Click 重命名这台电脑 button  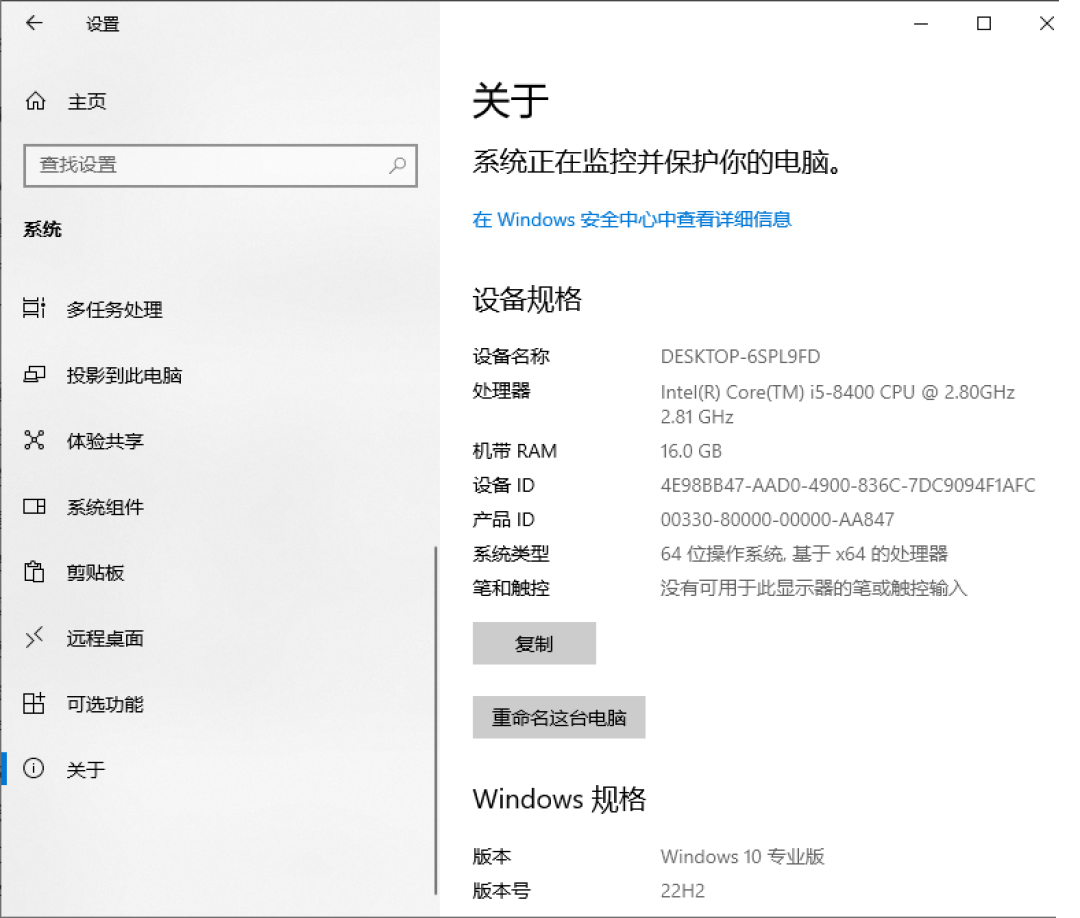pos(559,717)
